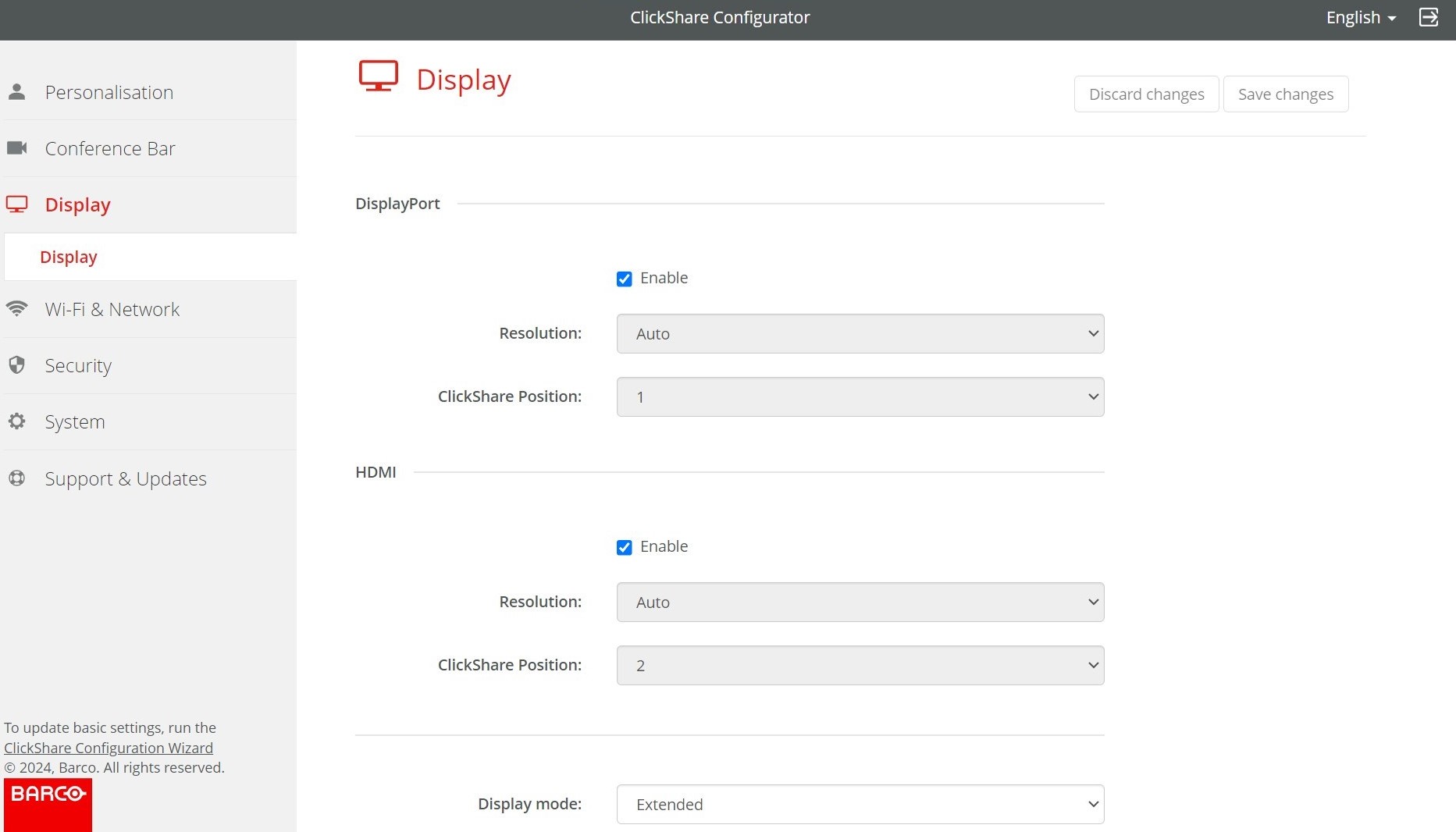The image size is (1456, 832).
Task: Open the ClickShare Configuration Wizard link
Action: (x=109, y=747)
